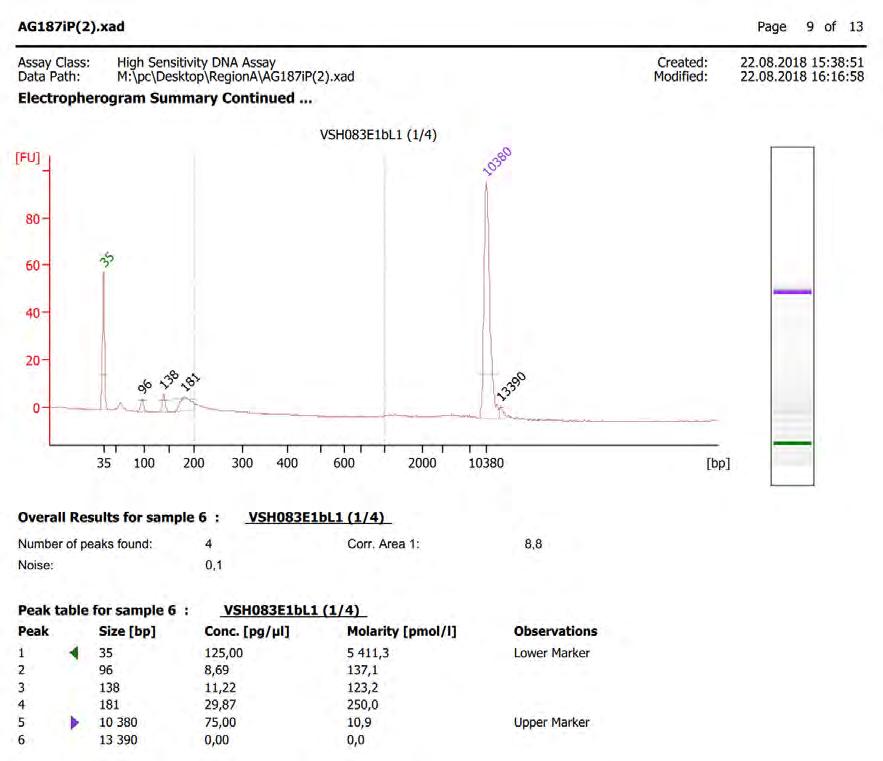Click molarity 123,2 in peak table
The width and height of the screenshot is (883, 761).
pyautogui.click(x=362, y=688)
